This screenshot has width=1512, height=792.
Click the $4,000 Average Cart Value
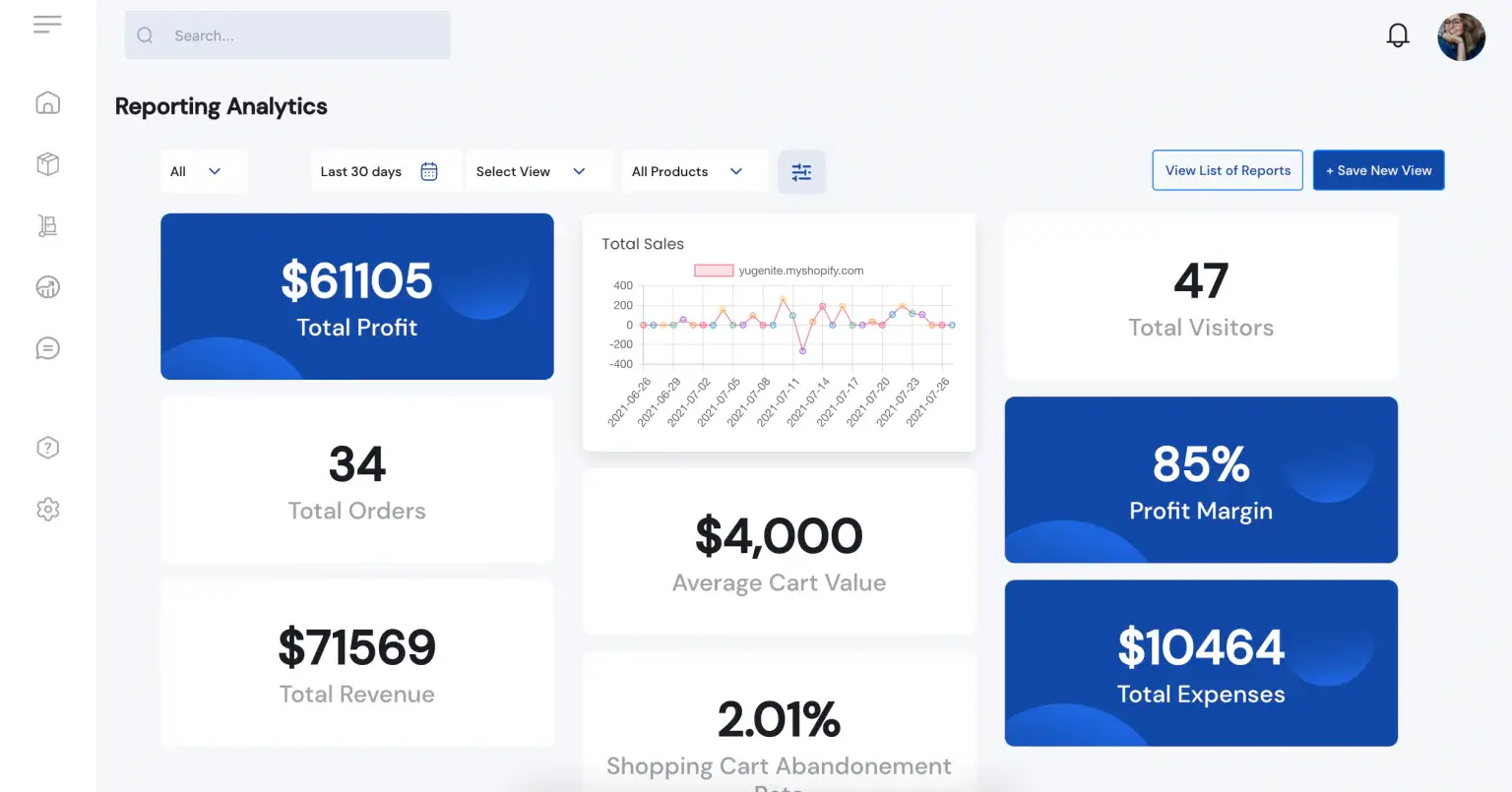point(779,536)
